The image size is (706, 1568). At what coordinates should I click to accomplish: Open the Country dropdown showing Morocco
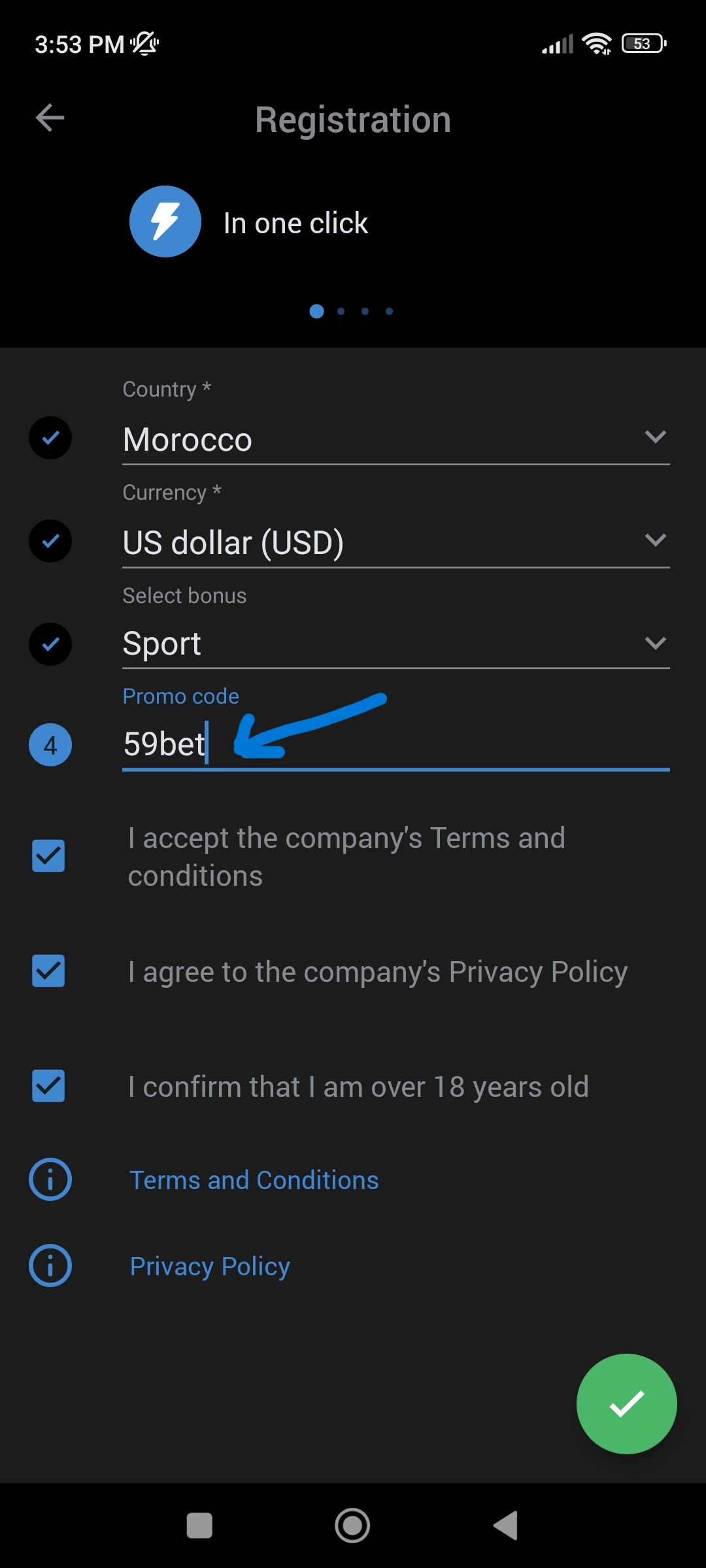[395, 439]
